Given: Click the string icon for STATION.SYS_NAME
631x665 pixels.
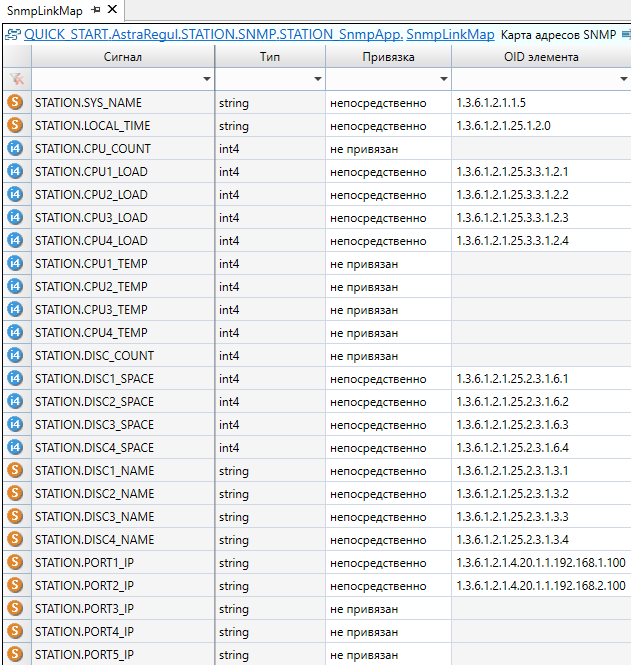Looking at the screenshot, I should click(x=15, y=102).
